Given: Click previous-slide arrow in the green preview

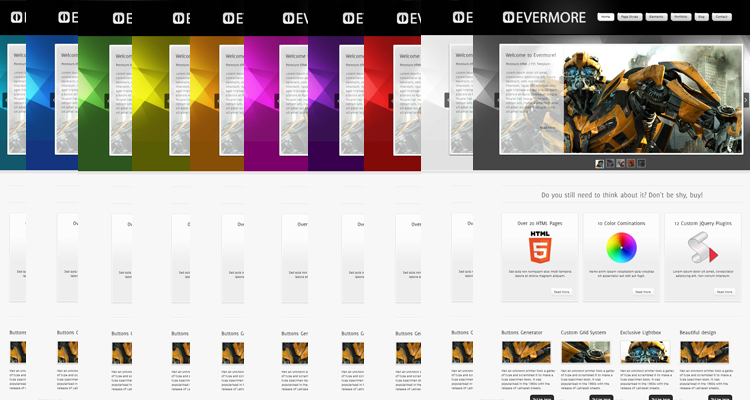Looking at the screenshot, I should click(x=107, y=100).
